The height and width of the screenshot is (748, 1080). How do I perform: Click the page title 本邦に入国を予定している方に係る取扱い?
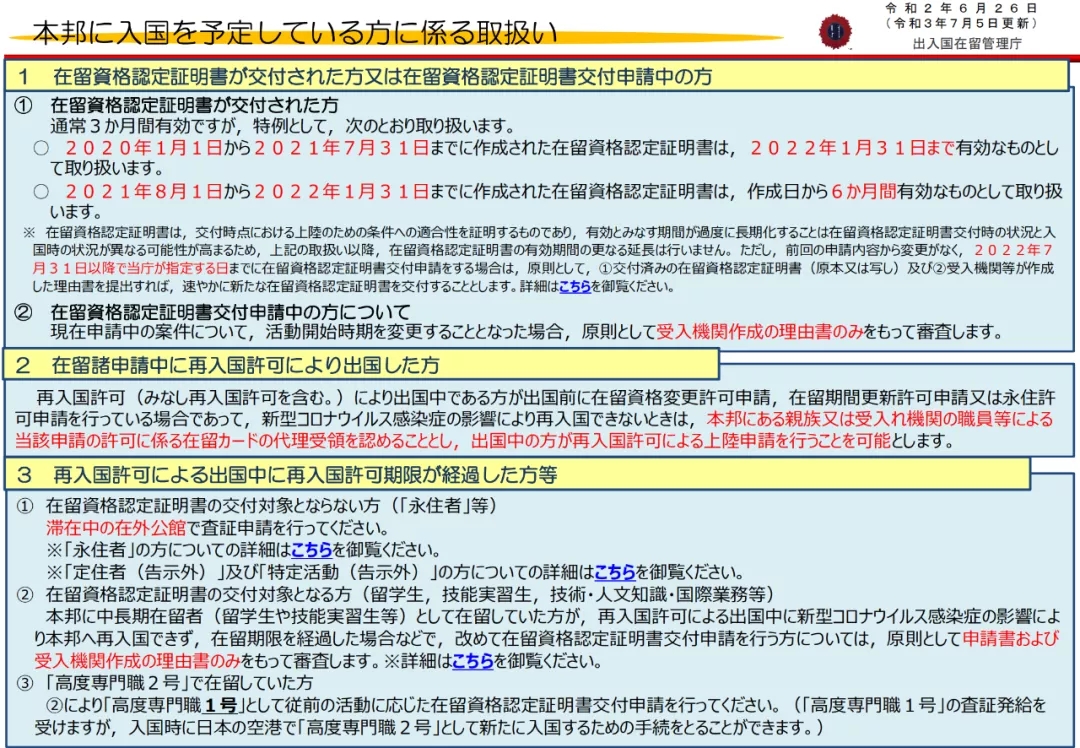click(x=295, y=32)
